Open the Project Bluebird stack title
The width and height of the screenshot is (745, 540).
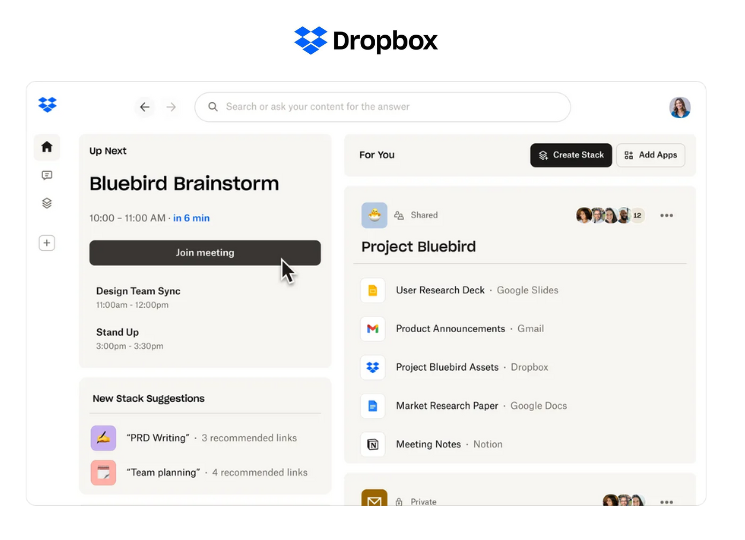418,246
